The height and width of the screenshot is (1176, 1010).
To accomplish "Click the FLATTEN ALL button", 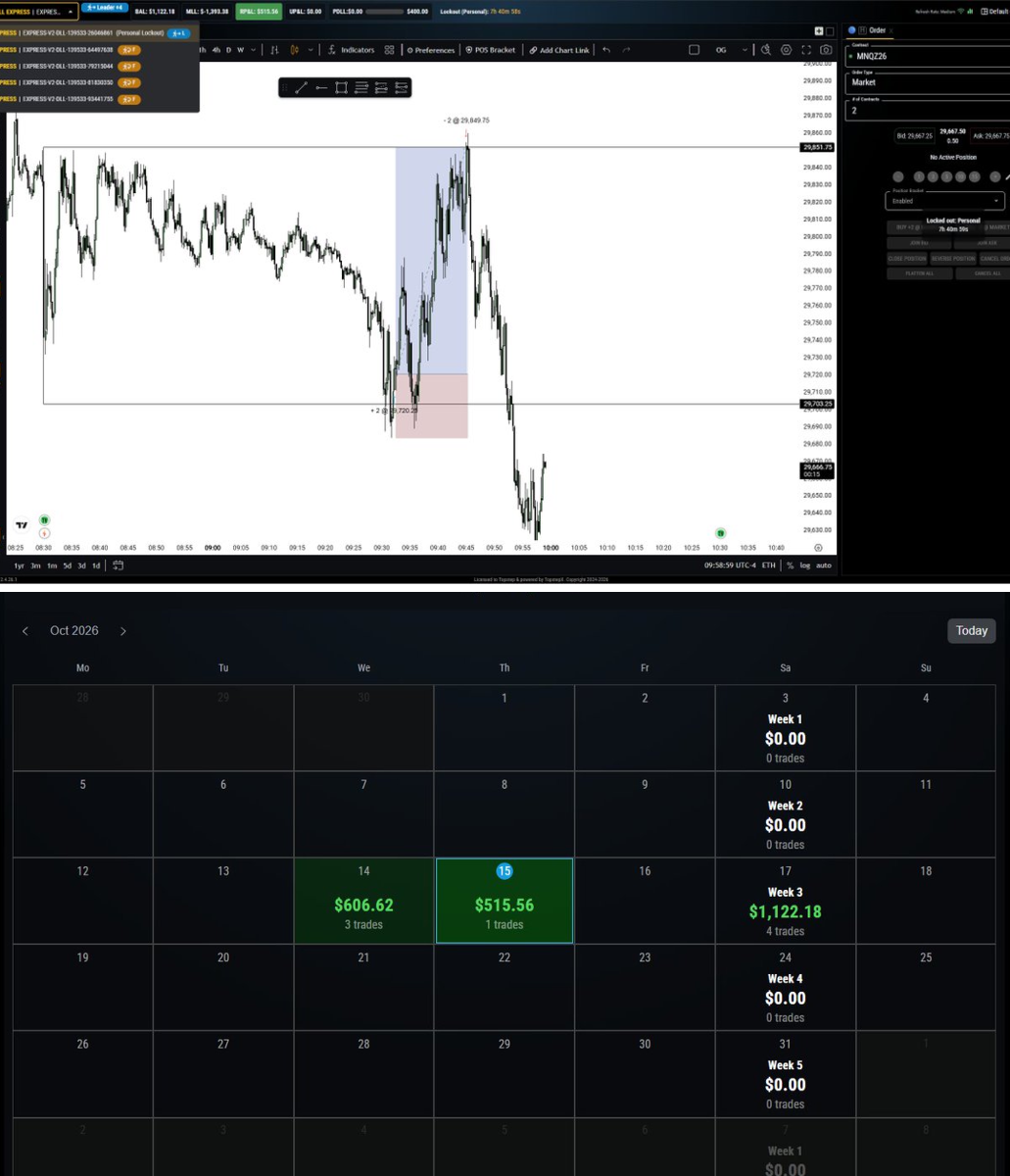I will coord(918,273).
